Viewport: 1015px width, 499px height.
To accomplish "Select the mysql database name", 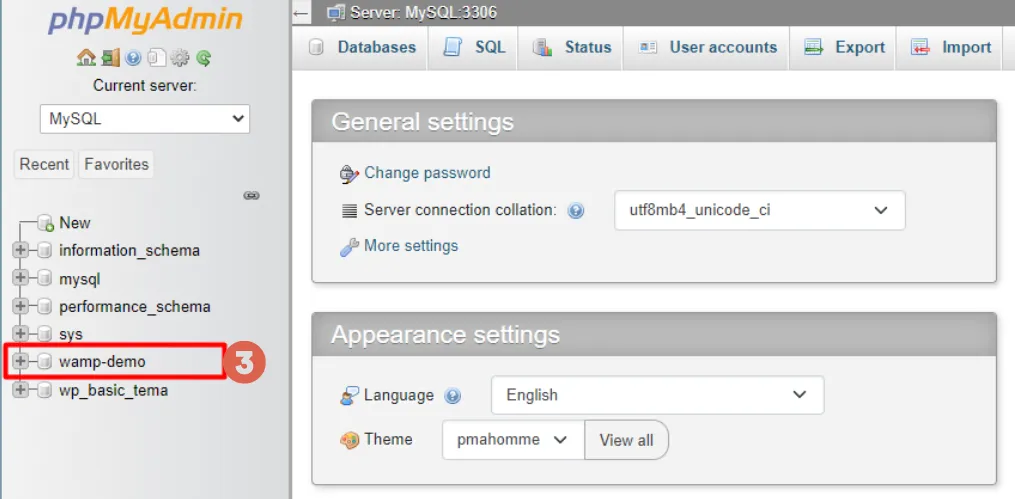I will (x=80, y=280).
